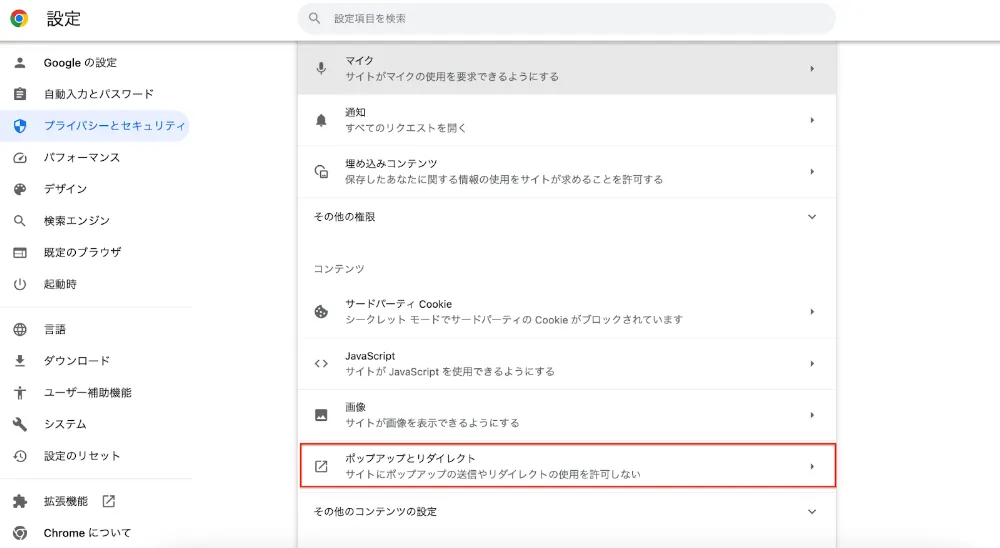1000x548 pixels.
Task: Go to ダウンロード settings
Action: pos(77,361)
